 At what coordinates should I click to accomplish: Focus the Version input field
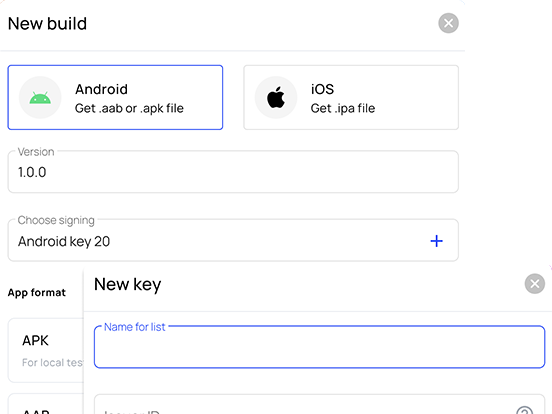[x=233, y=172]
